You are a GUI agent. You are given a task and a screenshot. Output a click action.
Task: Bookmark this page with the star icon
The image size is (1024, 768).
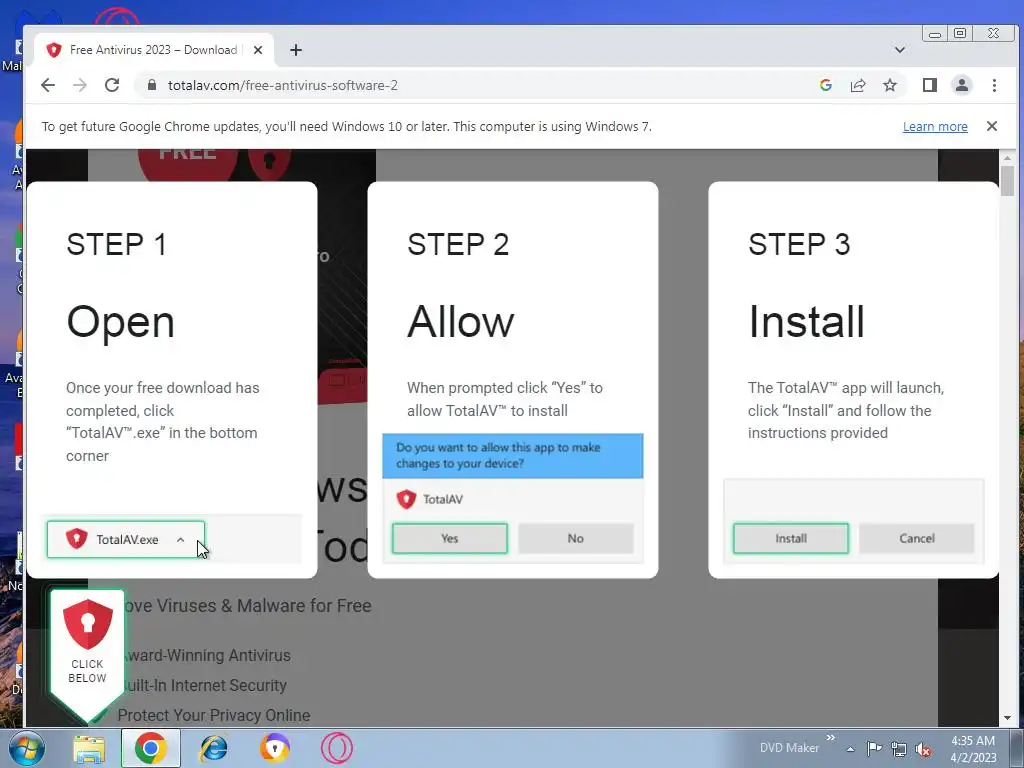(889, 86)
